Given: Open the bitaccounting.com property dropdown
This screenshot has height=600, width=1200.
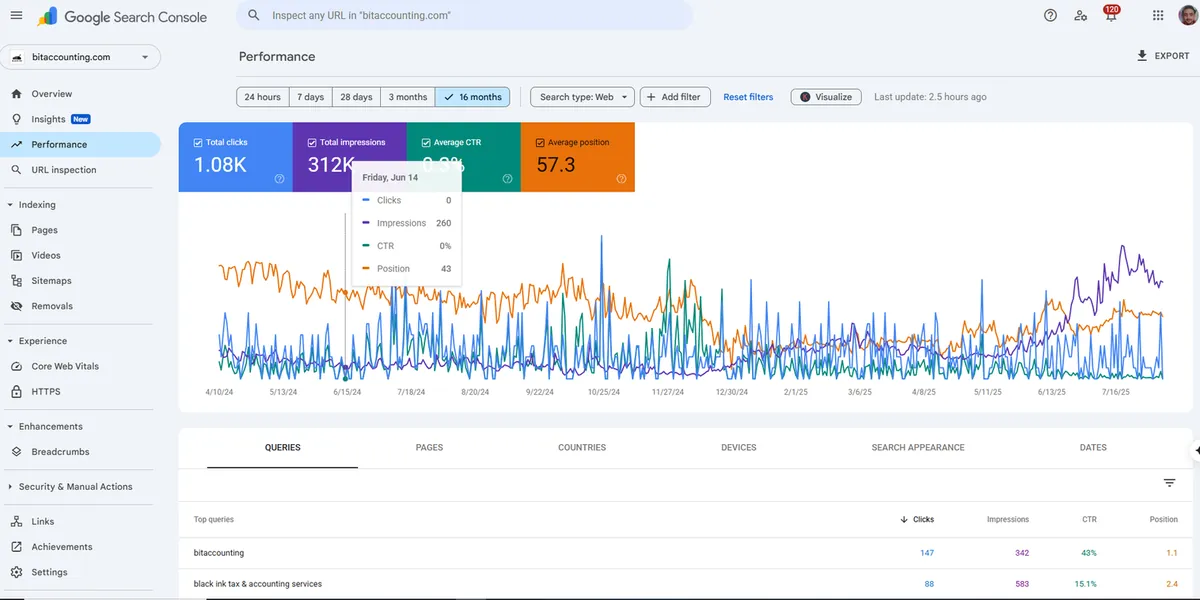Looking at the screenshot, I should (80, 57).
